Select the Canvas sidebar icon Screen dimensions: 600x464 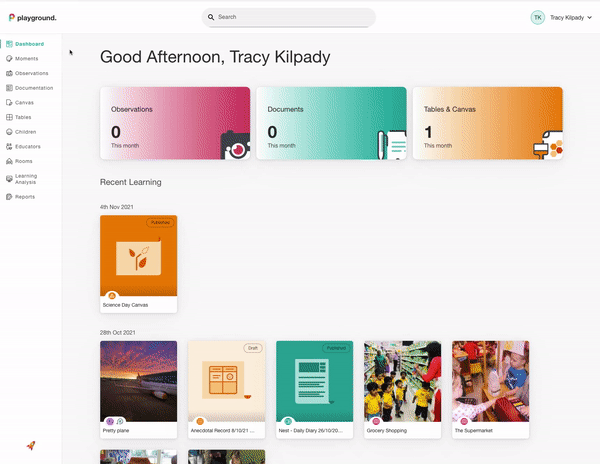coord(9,103)
